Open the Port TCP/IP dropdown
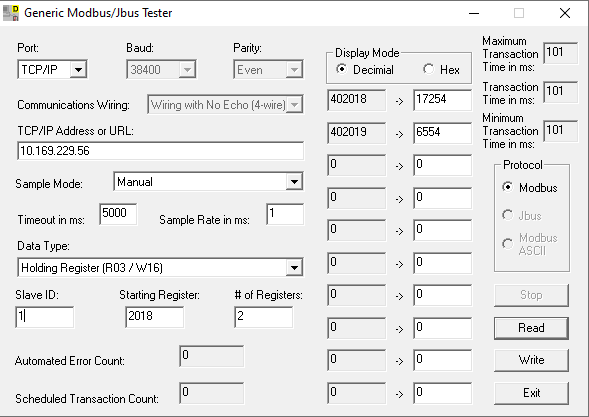Image resolution: width=589 pixels, height=417 pixels. [53, 70]
